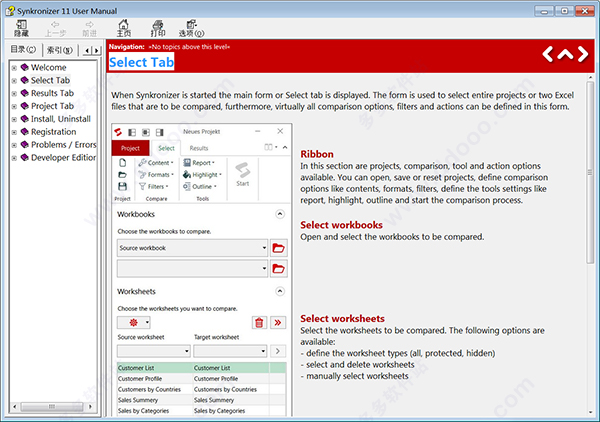Select the Select ribbon tab
Viewport: 600px width, 422px height.
pos(166,148)
